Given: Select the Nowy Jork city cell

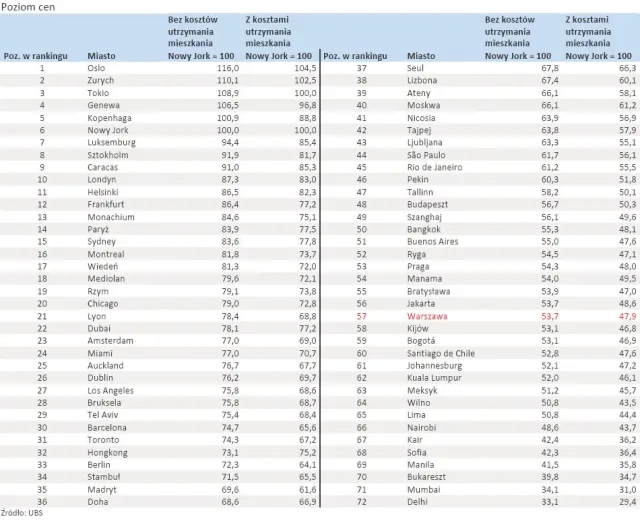Looking at the screenshot, I should pyautogui.click(x=108, y=130).
